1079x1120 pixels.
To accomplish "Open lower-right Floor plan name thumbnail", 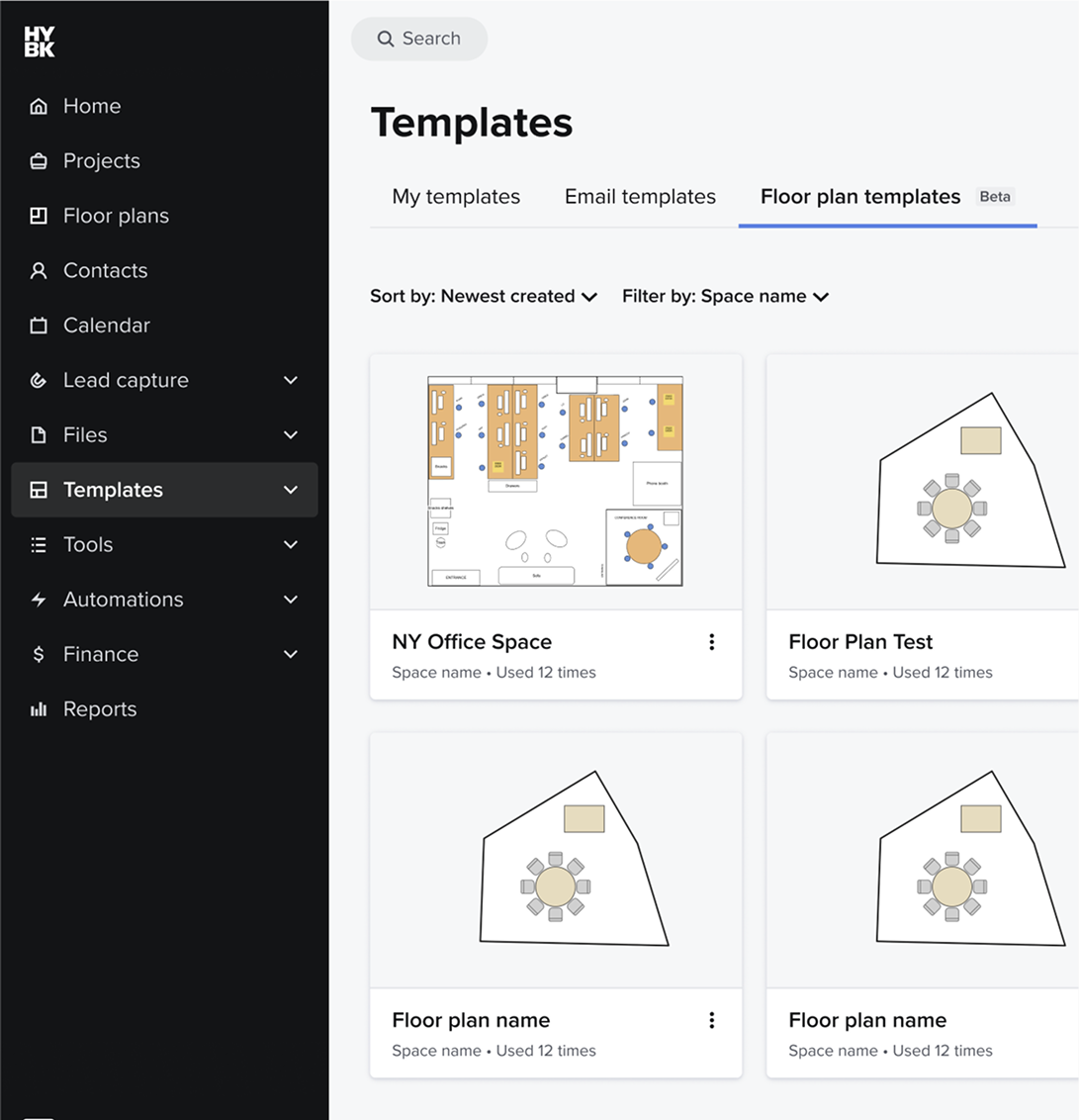I will 923,860.
